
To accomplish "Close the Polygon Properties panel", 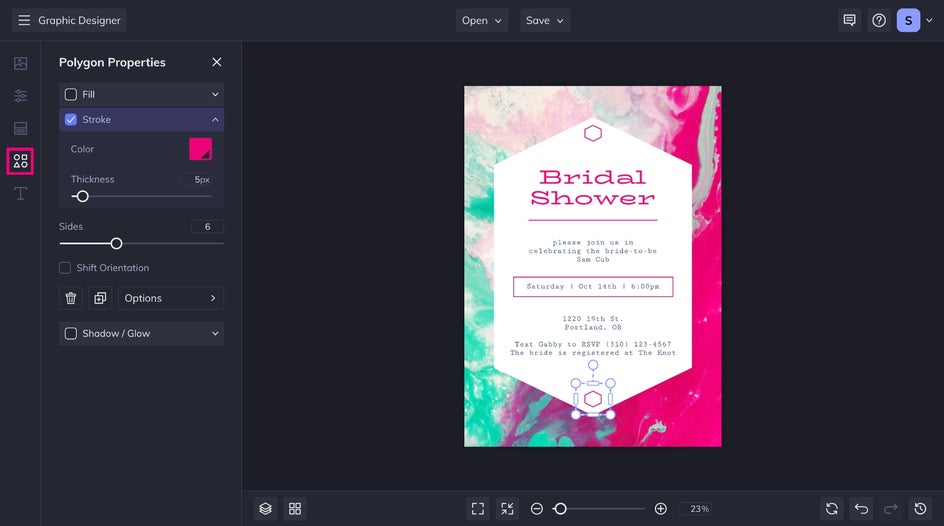I will coord(217,62).
